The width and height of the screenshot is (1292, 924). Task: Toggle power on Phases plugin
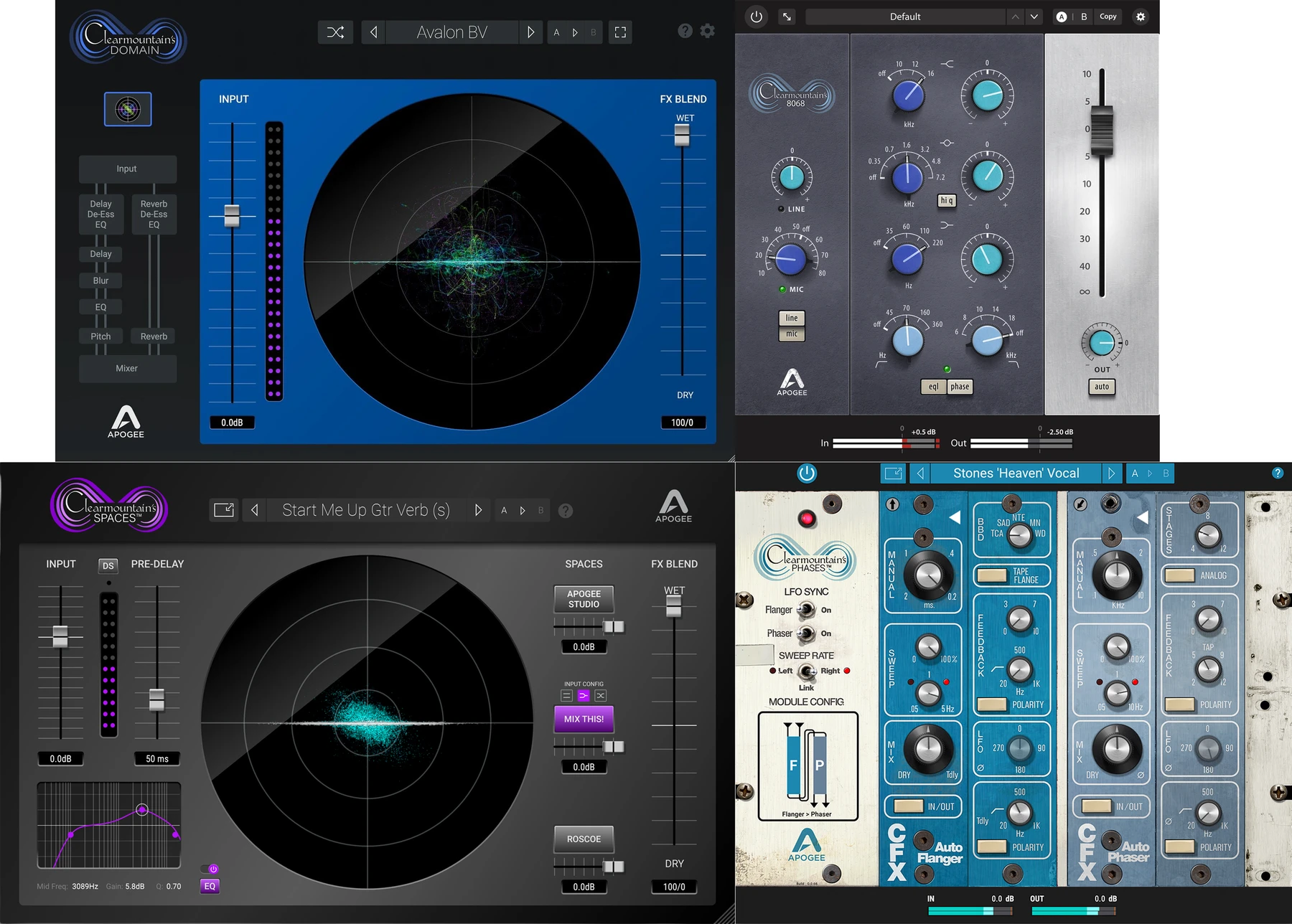807,473
